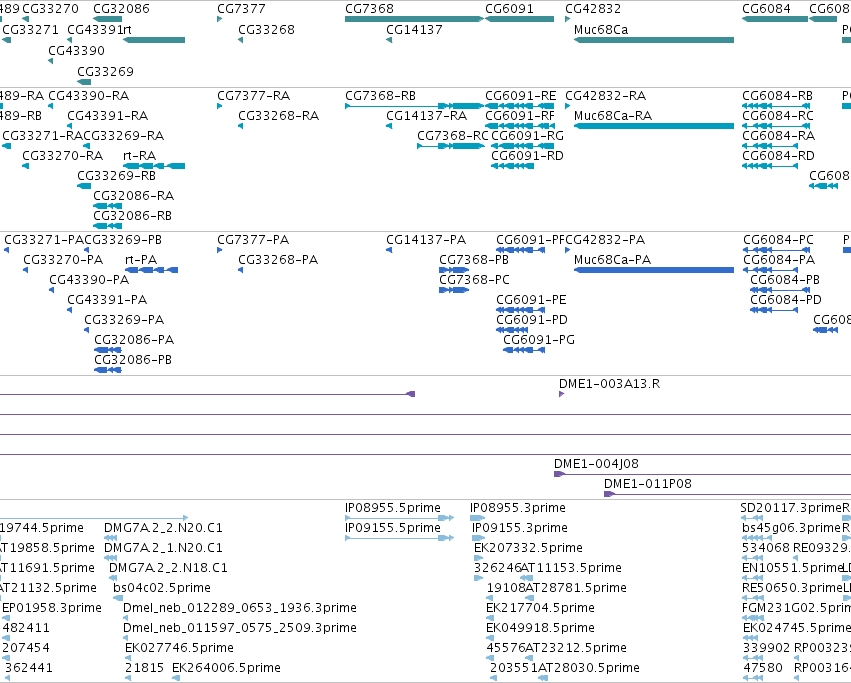
Task: Select the EK207332.5prime label
Action: [x=528, y=547]
